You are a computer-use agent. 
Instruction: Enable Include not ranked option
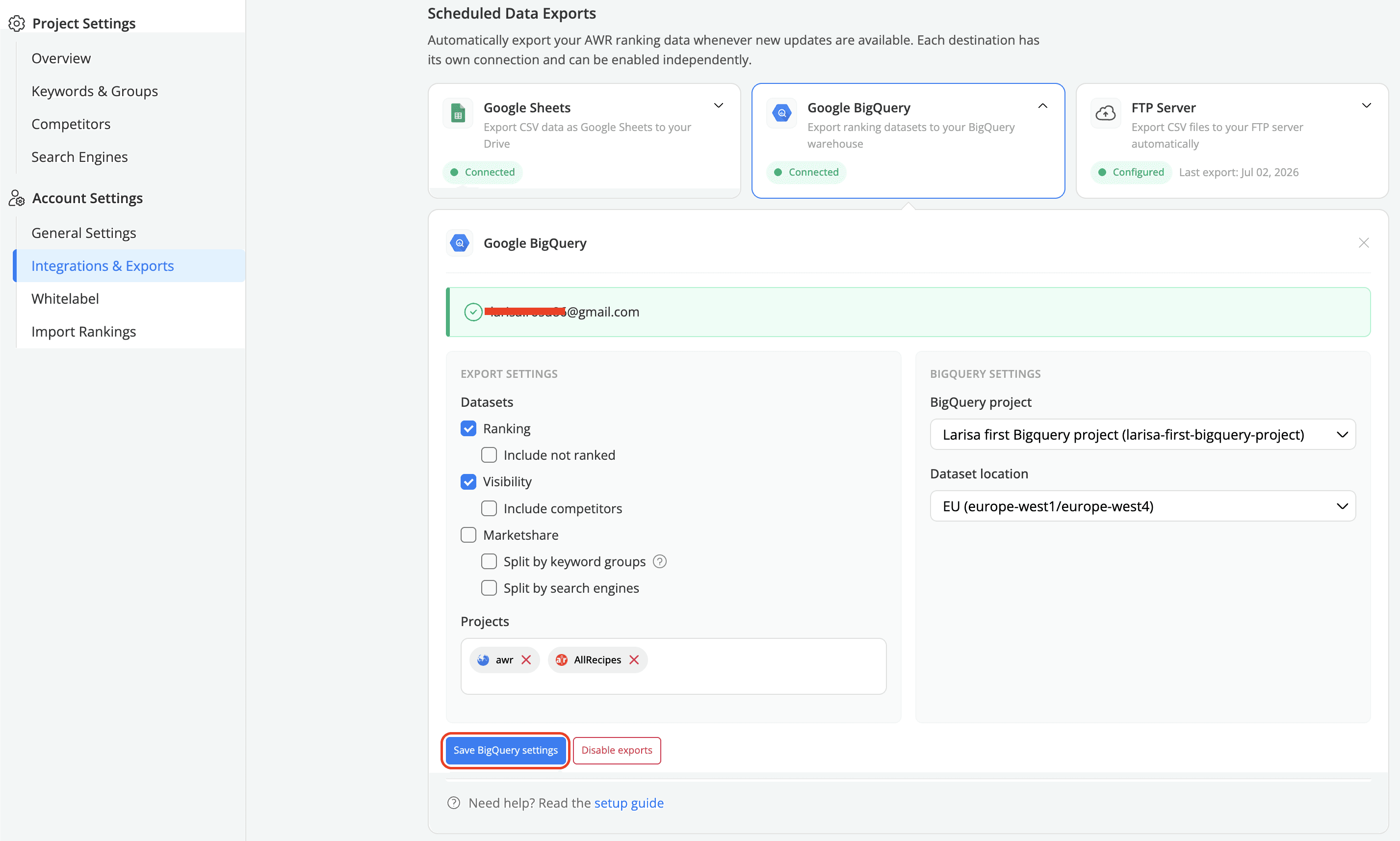coord(489,455)
